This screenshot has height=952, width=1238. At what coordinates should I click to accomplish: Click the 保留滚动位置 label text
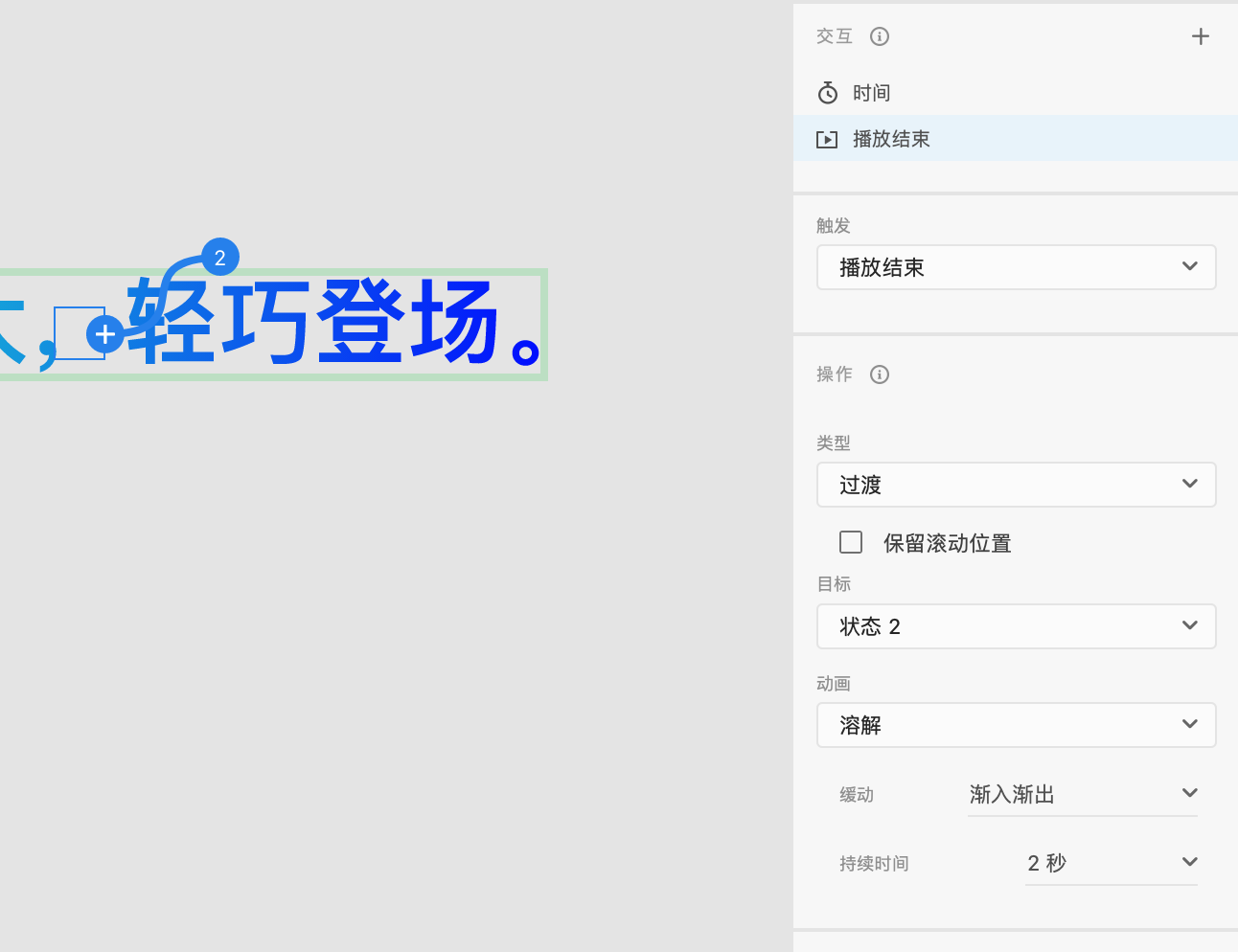coord(947,543)
